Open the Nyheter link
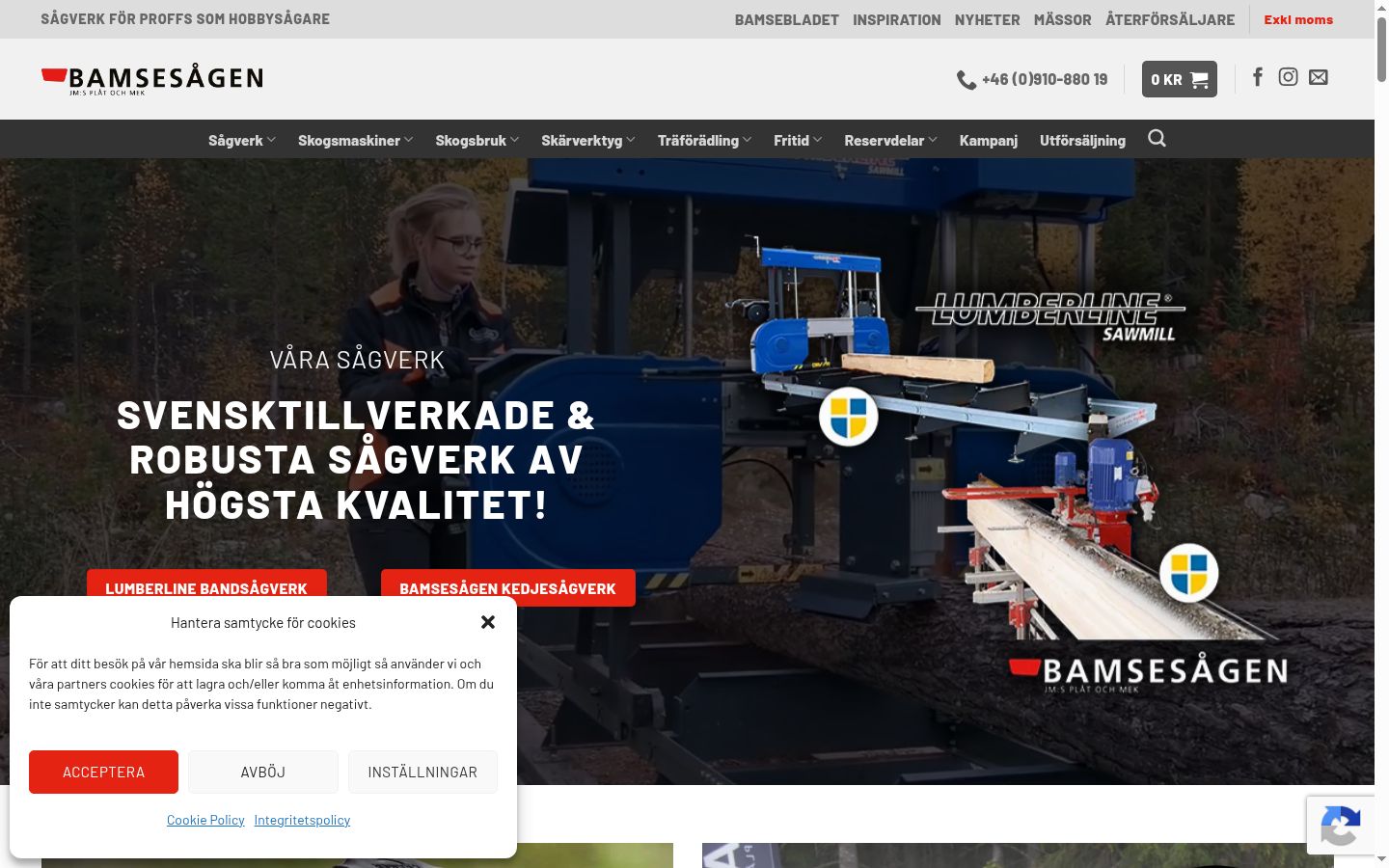Screen dimensions: 1389x868 (x=988, y=19)
